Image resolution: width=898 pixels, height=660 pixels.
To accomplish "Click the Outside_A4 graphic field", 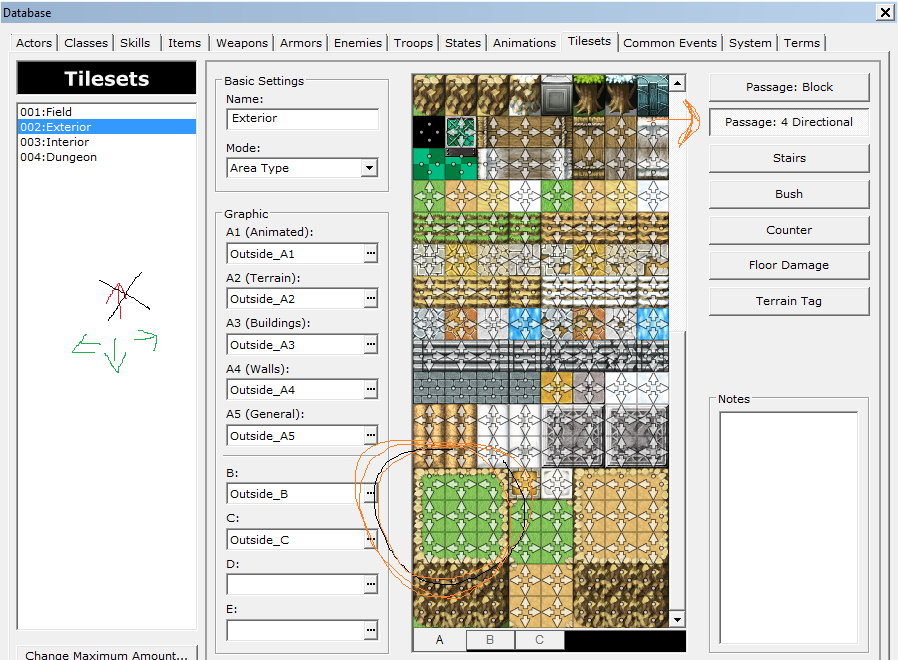I will pos(296,390).
